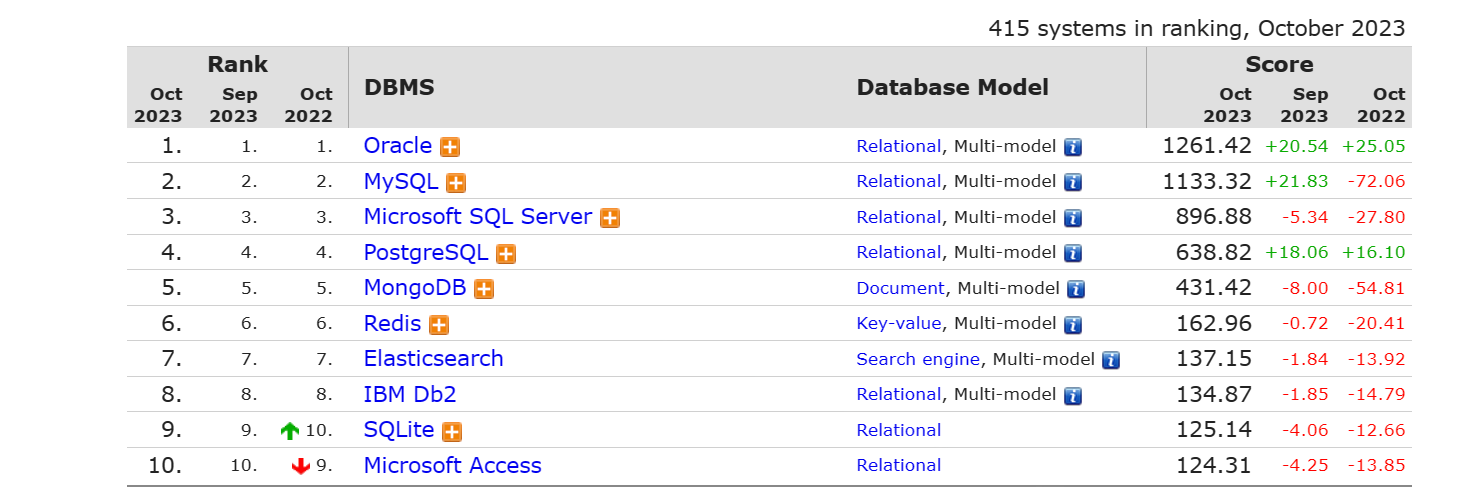Viewport: 1480px width, 492px height.
Task: Click the Rank column header
Action: click(x=238, y=65)
